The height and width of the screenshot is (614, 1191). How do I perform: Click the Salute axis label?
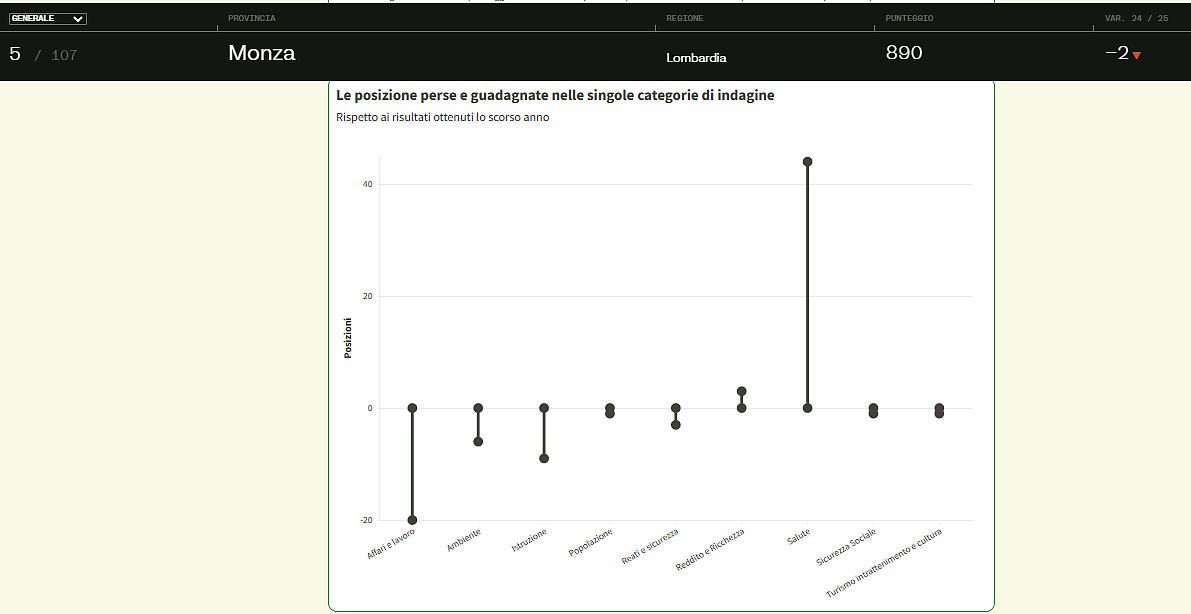pos(799,537)
